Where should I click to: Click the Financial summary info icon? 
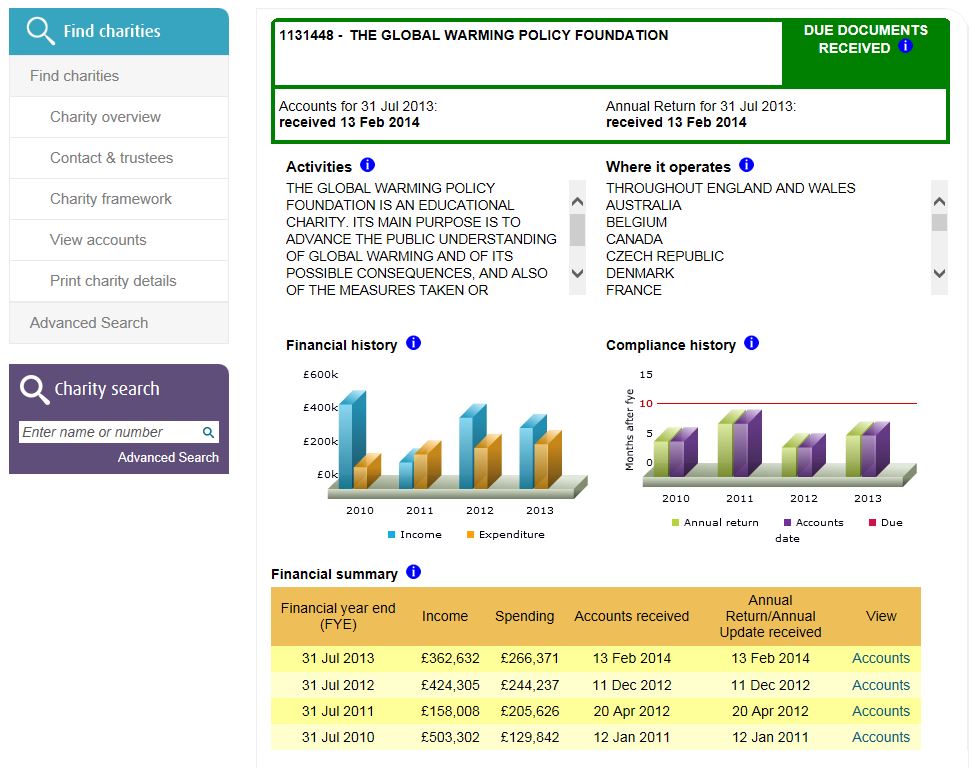pos(413,572)
